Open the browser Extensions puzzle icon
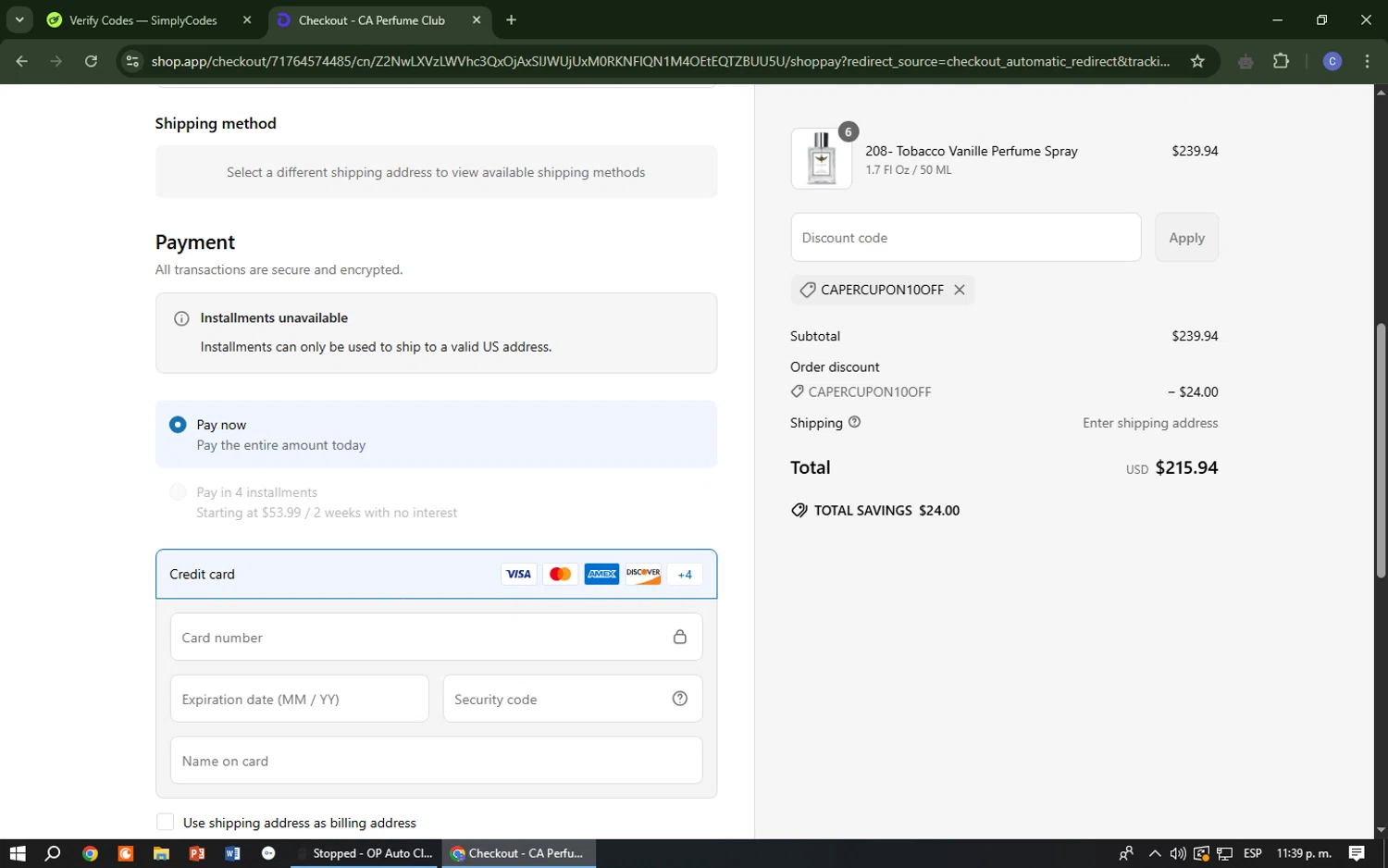The height and width of the screenshot is (868, 1388). tap(1281, 61)
